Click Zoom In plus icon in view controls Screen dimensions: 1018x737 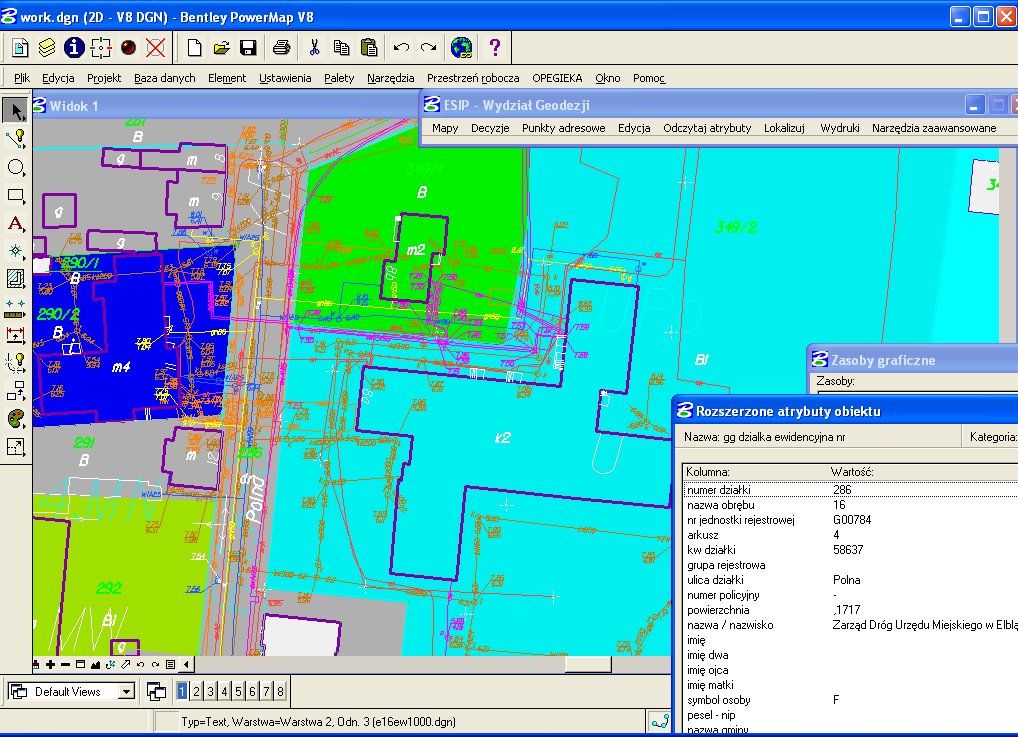(51, 664)
